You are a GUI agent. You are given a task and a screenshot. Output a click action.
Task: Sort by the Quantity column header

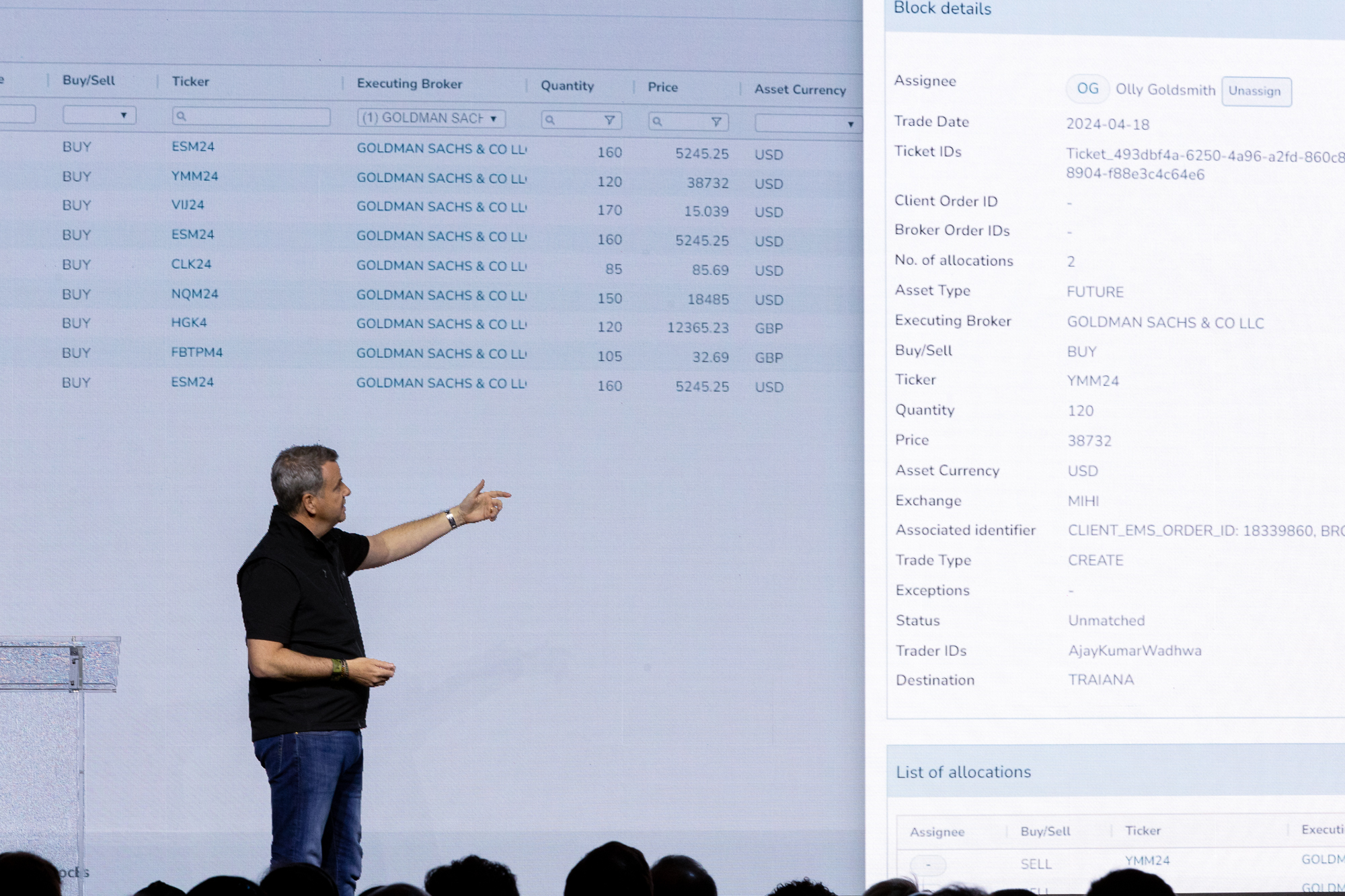pos(567,86)
